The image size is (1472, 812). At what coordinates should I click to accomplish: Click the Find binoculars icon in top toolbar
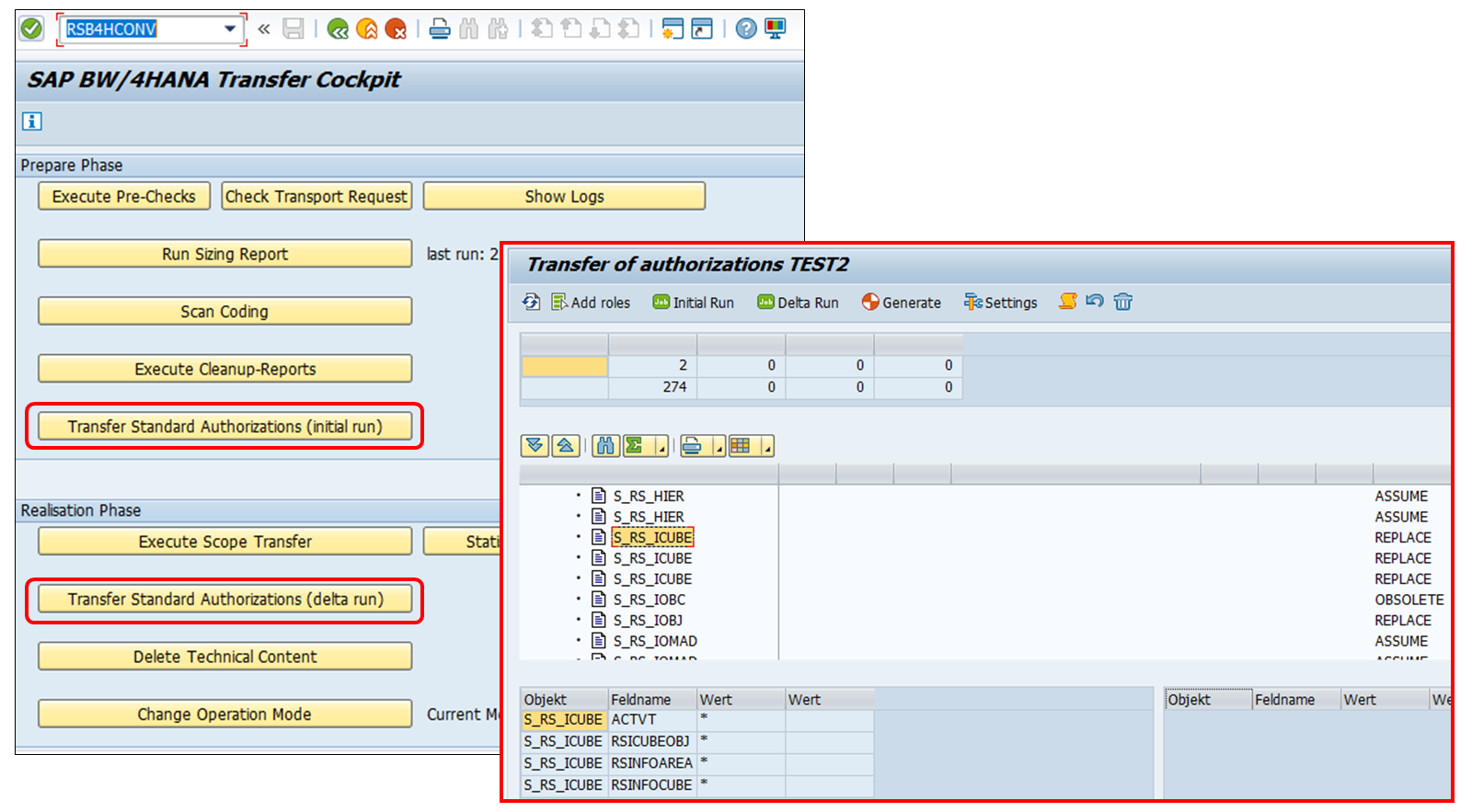tap(469, 29)
